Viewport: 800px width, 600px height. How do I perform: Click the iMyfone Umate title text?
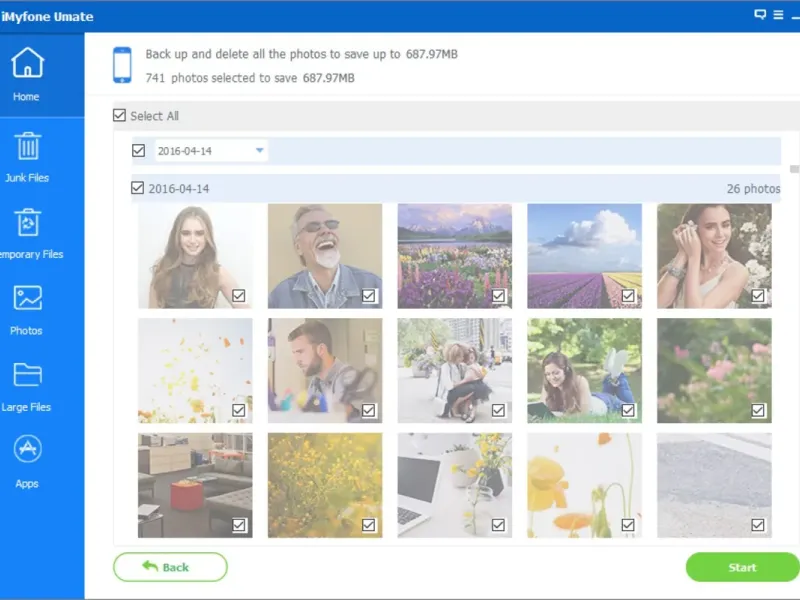click(47, 16)
